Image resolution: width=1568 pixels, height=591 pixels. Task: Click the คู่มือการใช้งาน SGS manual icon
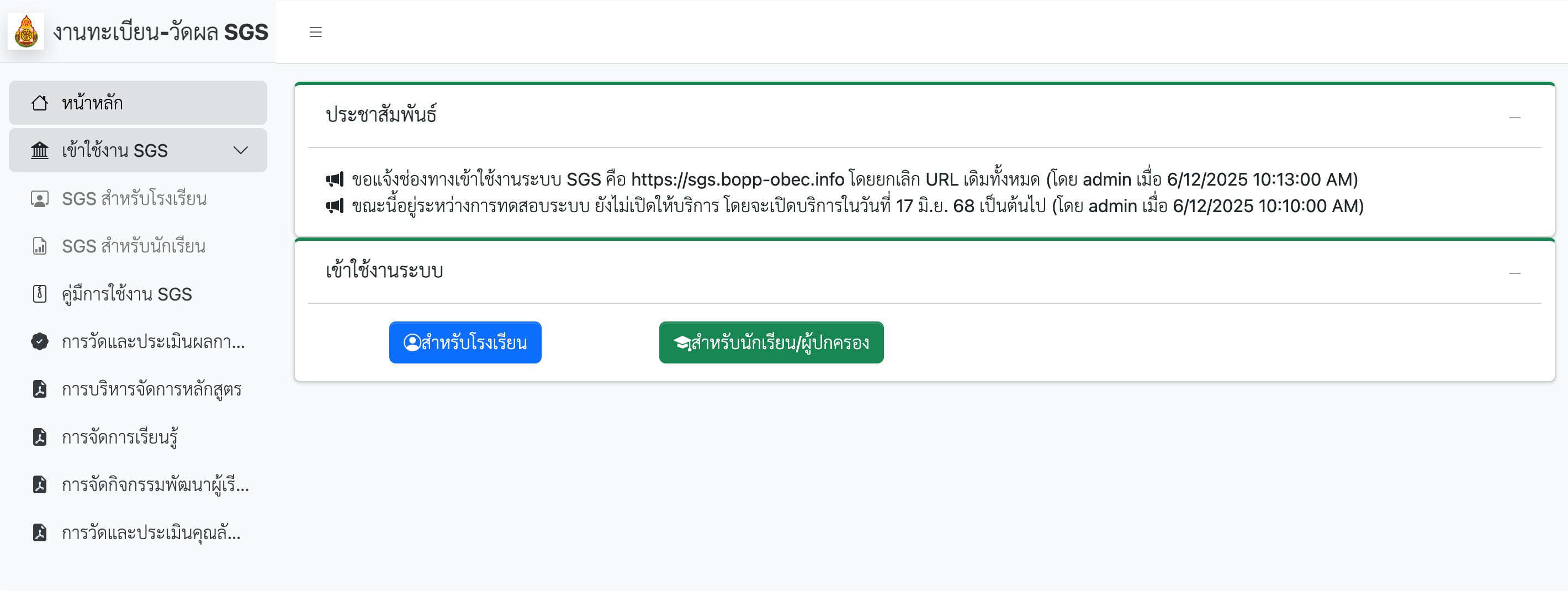(x=40, y=294)
